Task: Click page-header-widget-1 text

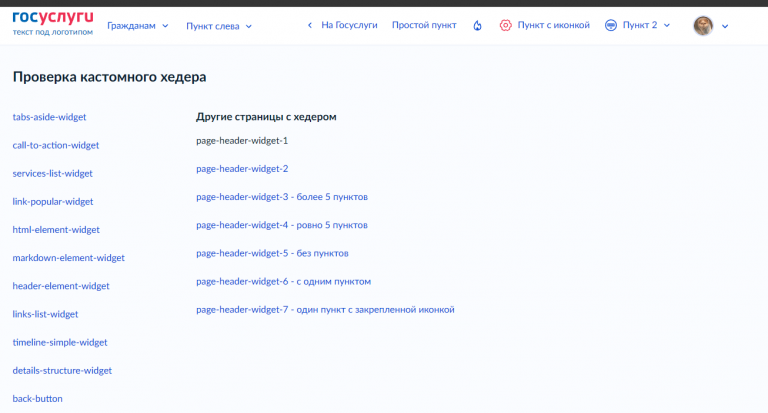Action: click(x=242, y=141)
